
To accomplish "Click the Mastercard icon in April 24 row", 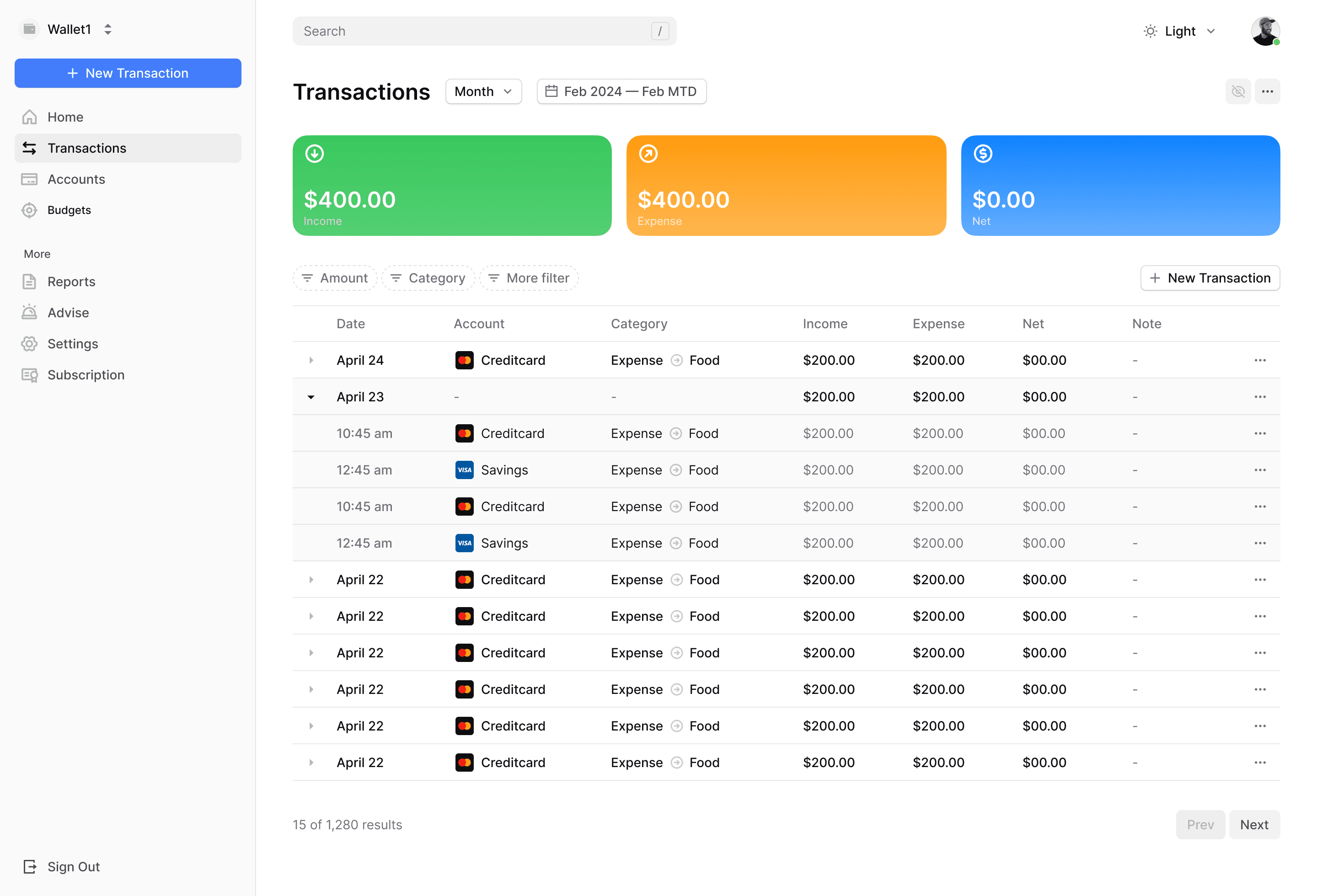I will click(464, 360).
